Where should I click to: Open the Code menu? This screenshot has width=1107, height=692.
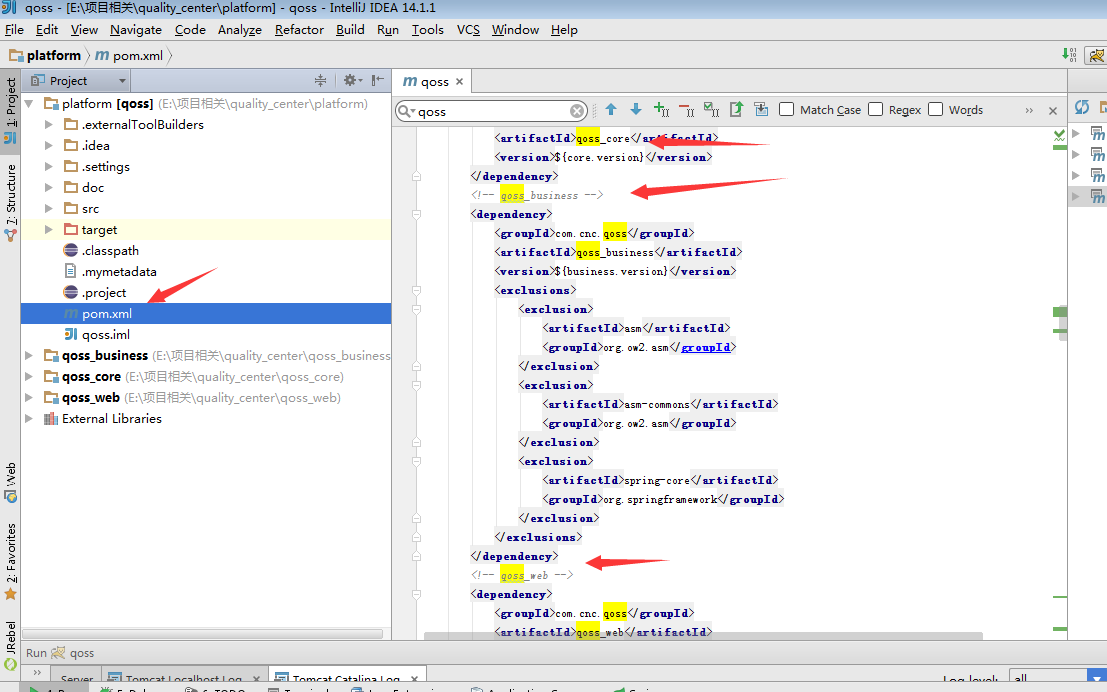coord(190,30)
